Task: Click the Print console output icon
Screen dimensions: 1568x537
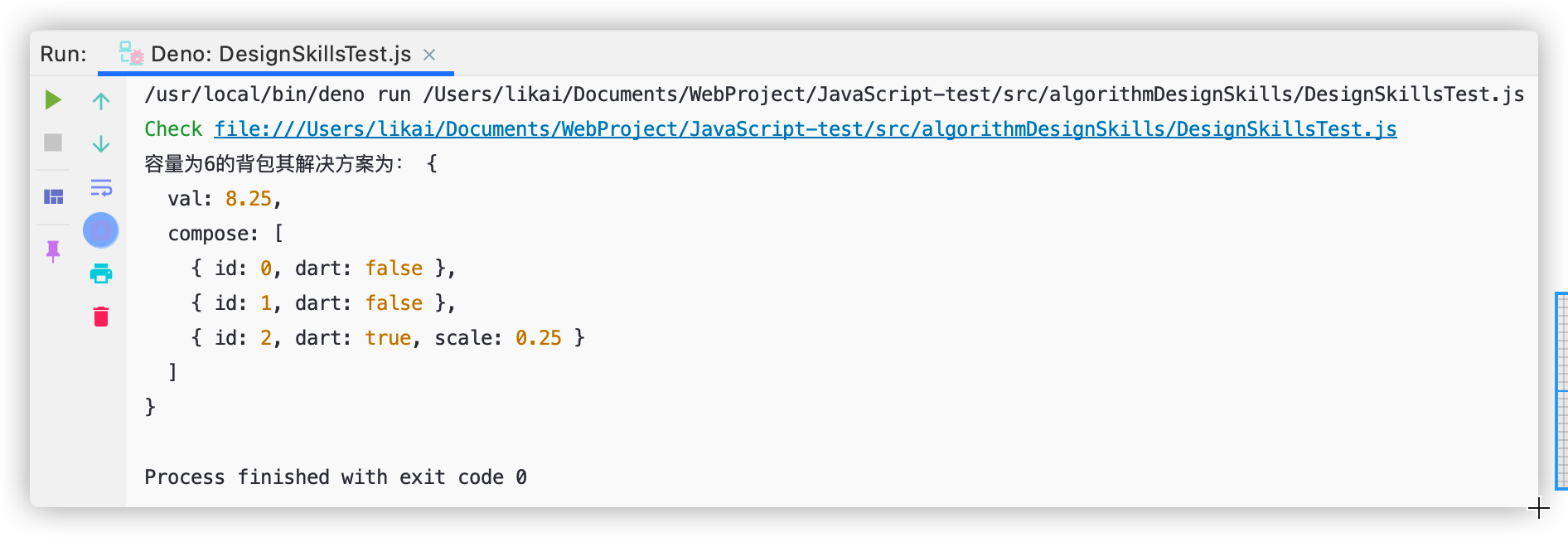Action: [x=101, y=273]
